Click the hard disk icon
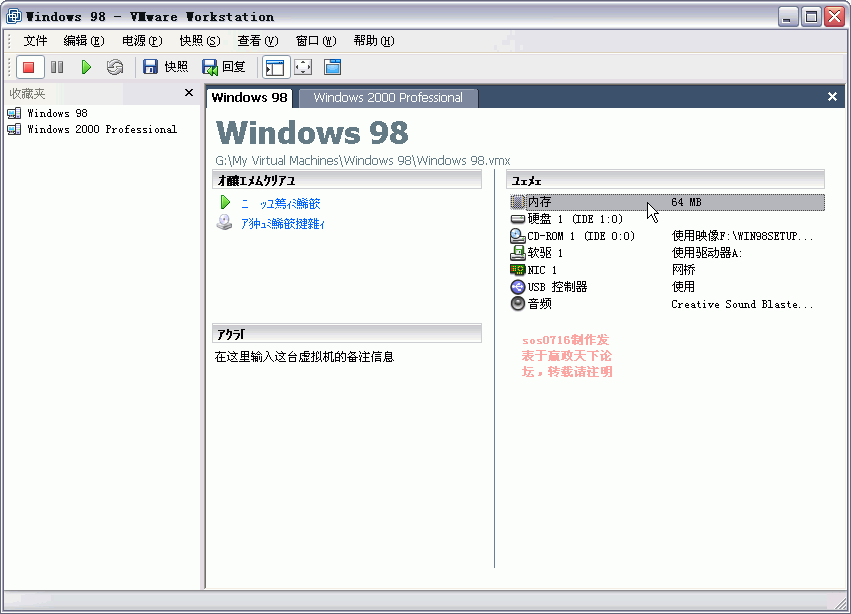851x614 pixels. (518, 219)
